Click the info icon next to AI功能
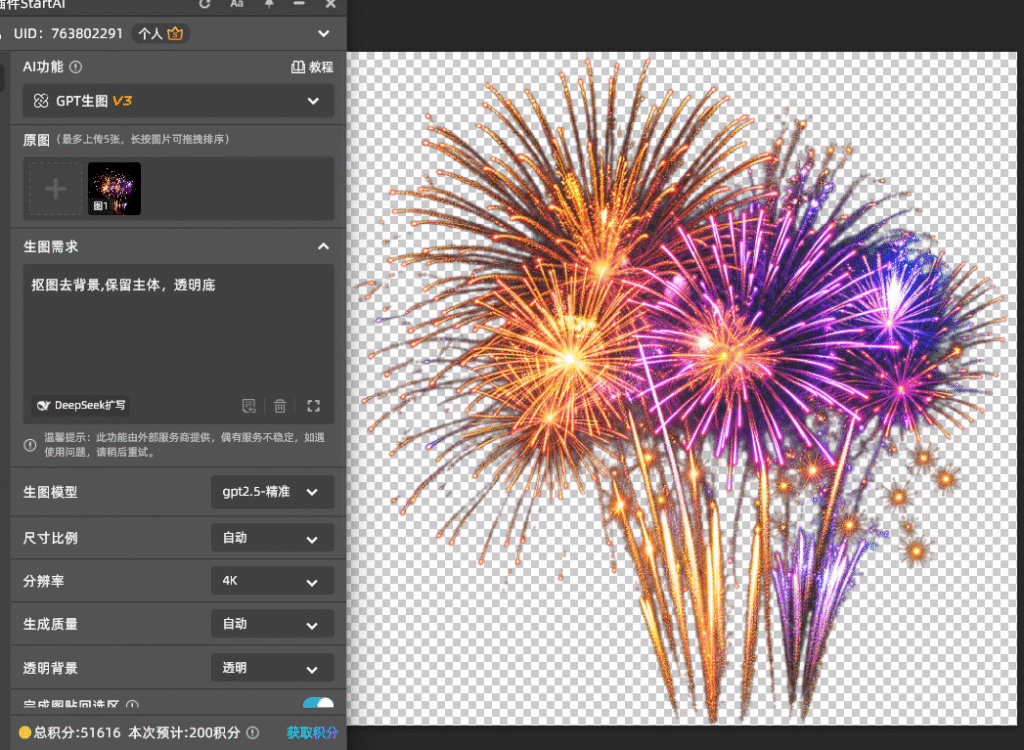Screen dimensions: 1024x750 pyautogui.click(x=76, y=67)
